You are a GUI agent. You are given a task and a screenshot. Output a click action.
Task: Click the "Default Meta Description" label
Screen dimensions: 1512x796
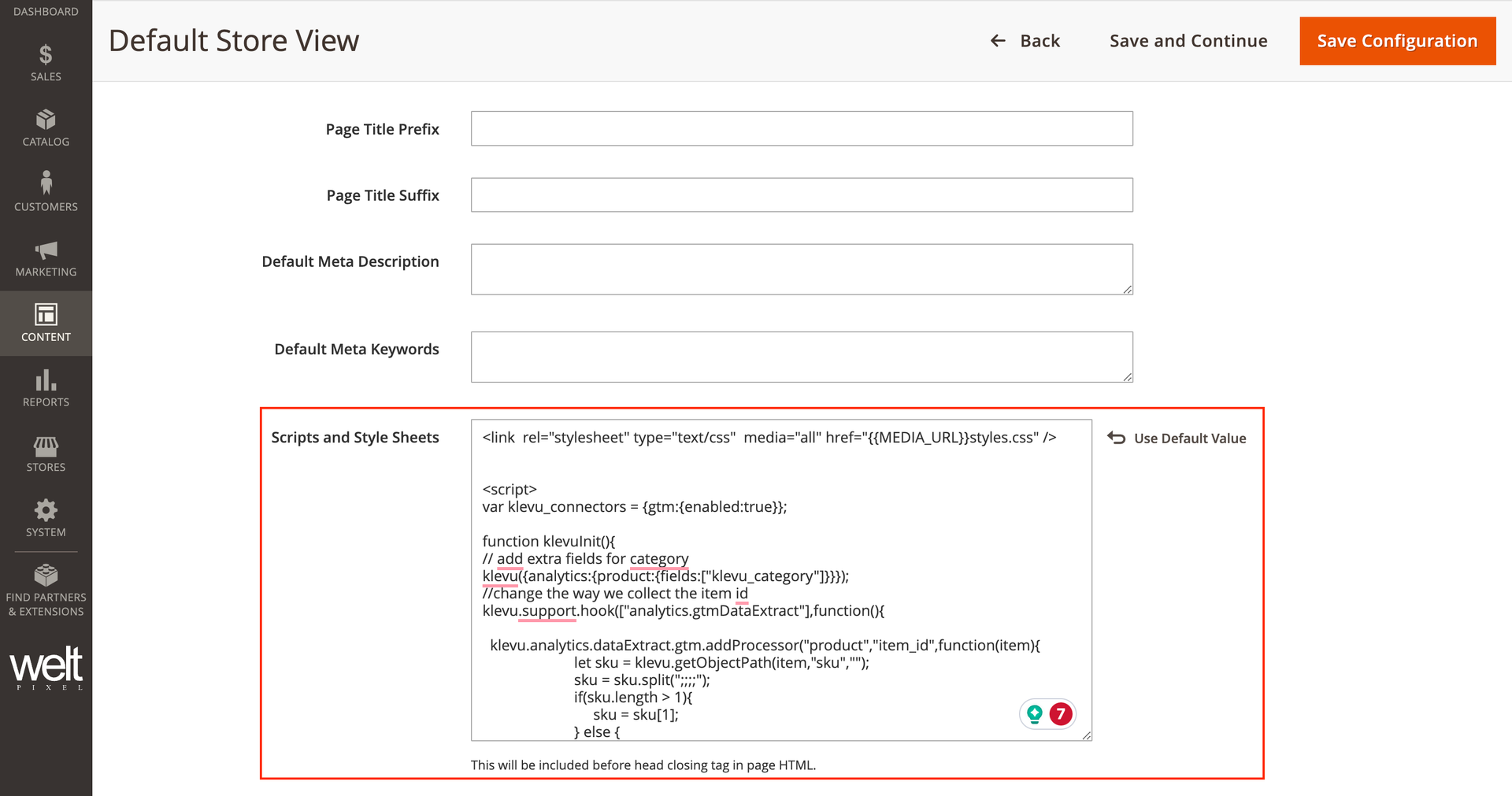coord(350,261)
